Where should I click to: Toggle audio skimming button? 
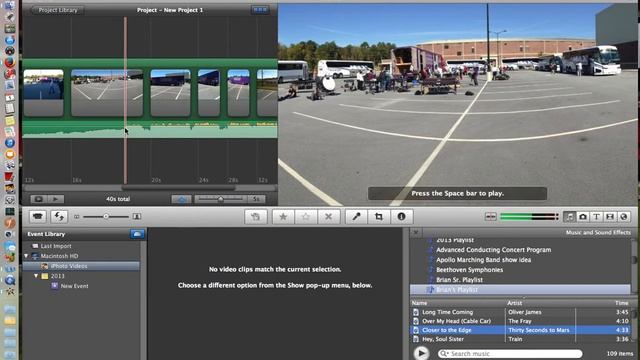click(491, 217)
